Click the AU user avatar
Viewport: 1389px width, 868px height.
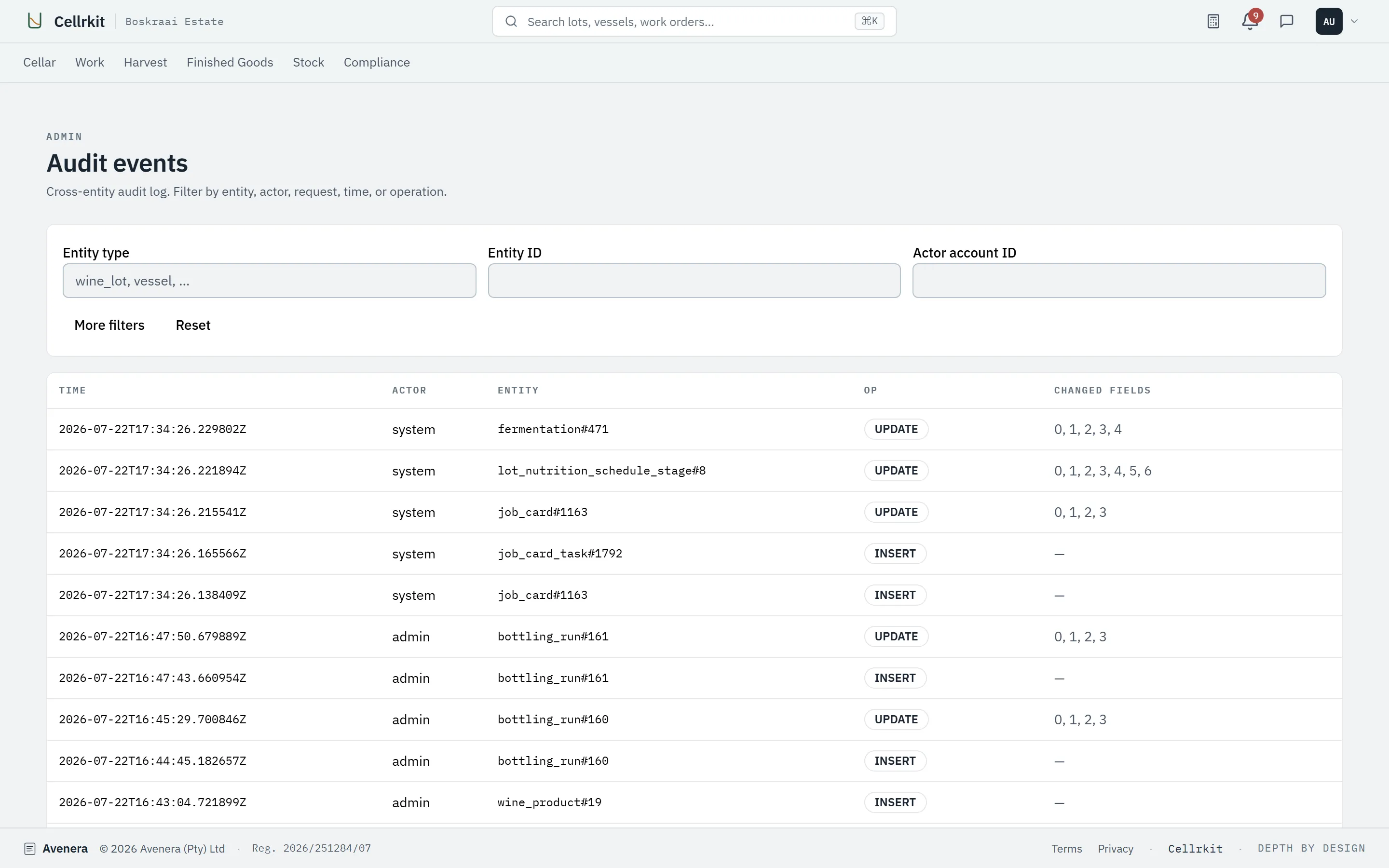1329,21
